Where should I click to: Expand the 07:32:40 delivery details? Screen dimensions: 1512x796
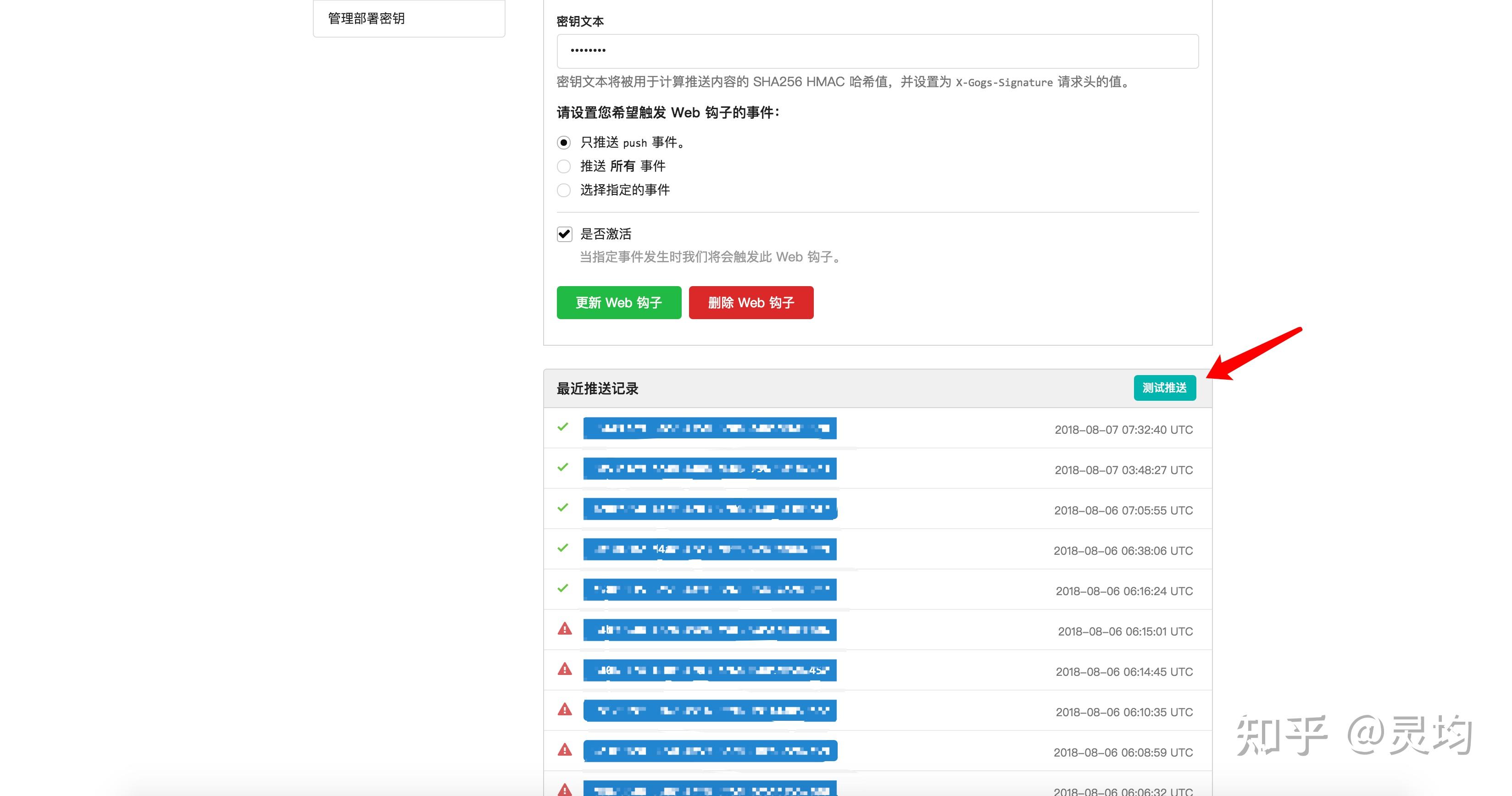pos(710,428)
